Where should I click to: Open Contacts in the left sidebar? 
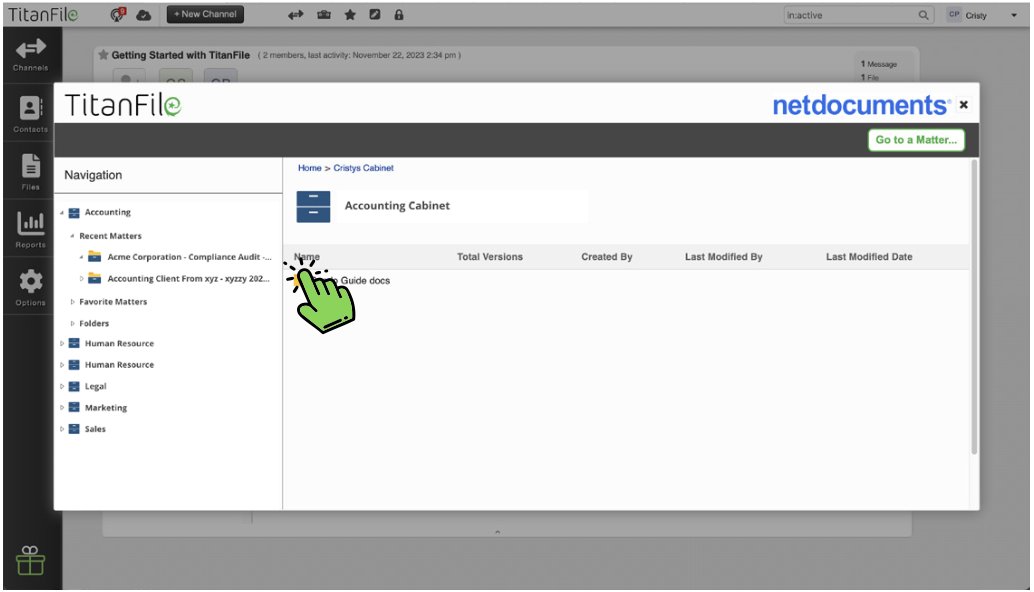30,114
